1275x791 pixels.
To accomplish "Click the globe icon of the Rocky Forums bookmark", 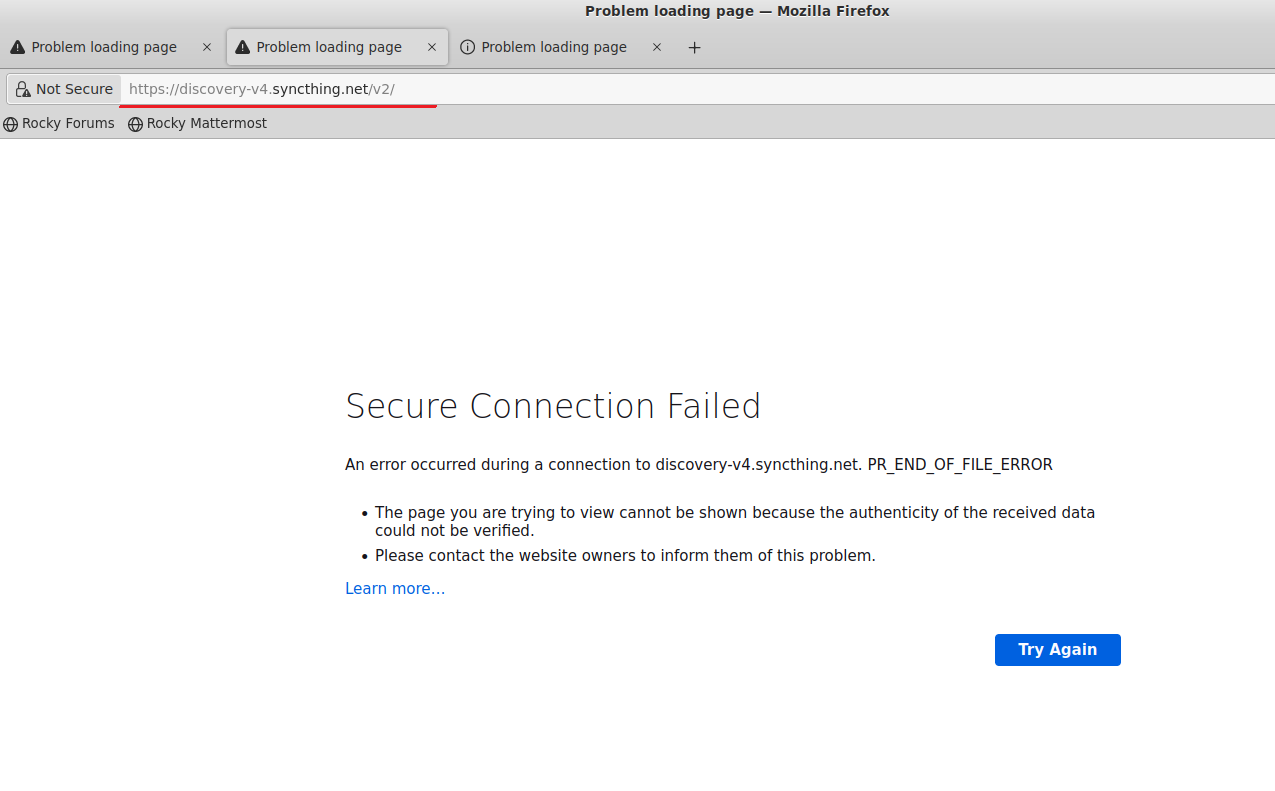I will [x=11, y=124].
